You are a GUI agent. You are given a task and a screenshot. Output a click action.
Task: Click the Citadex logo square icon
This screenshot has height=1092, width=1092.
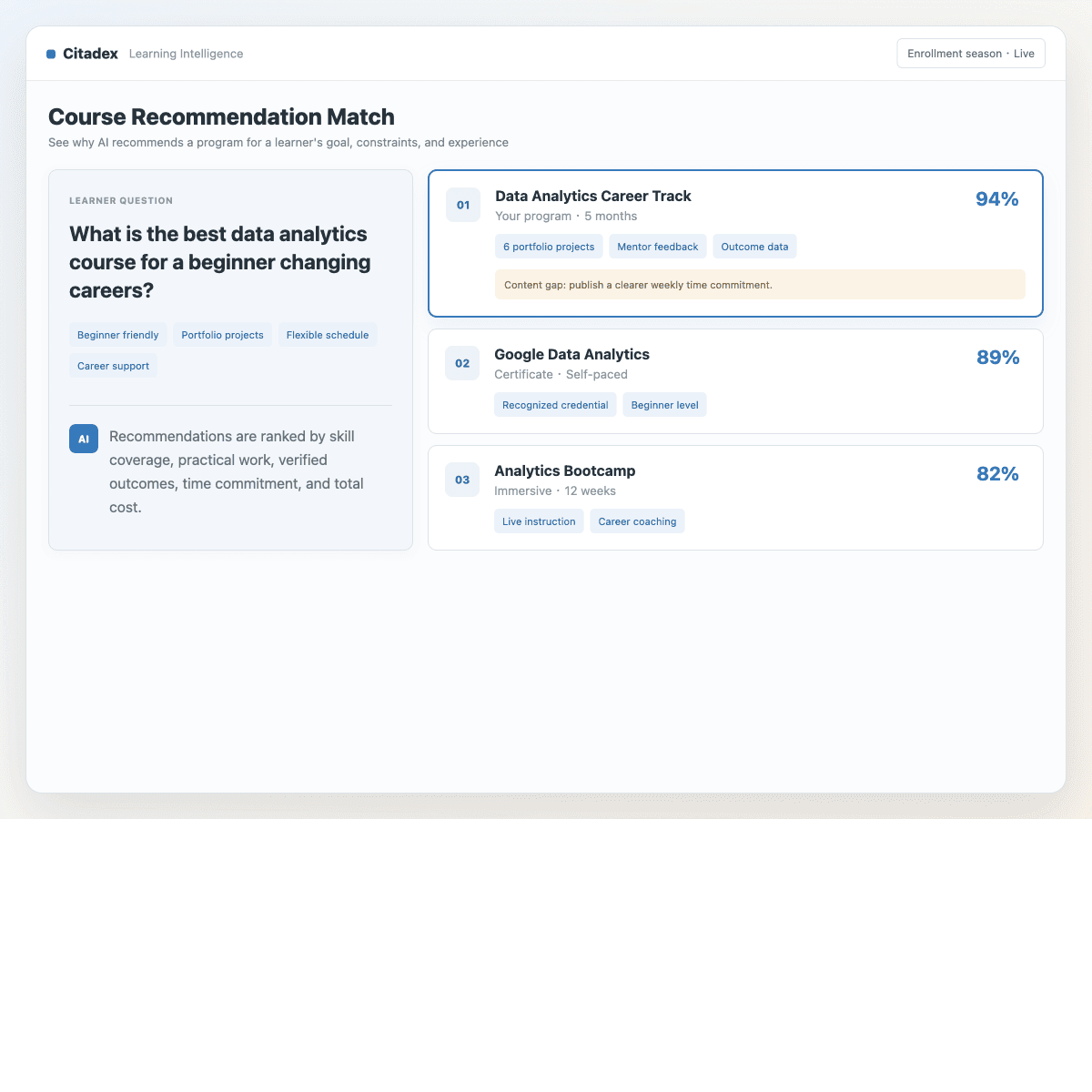tap(51, 55)
